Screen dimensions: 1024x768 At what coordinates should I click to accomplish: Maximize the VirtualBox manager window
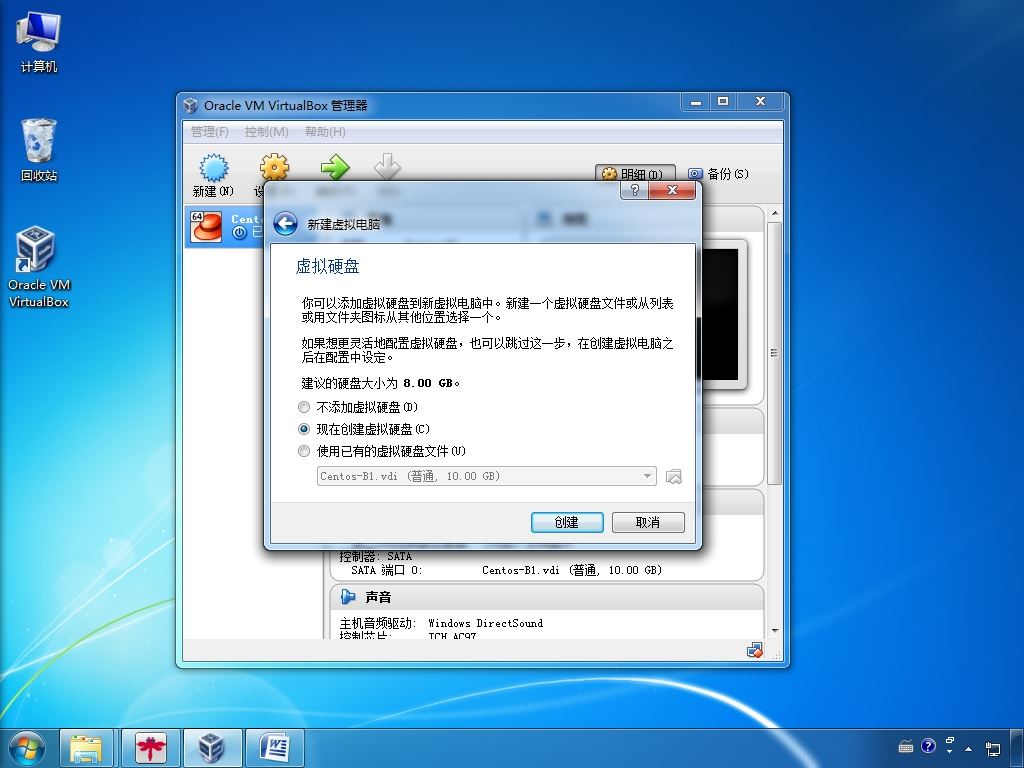pyautogui.click(x=723, y=101)
